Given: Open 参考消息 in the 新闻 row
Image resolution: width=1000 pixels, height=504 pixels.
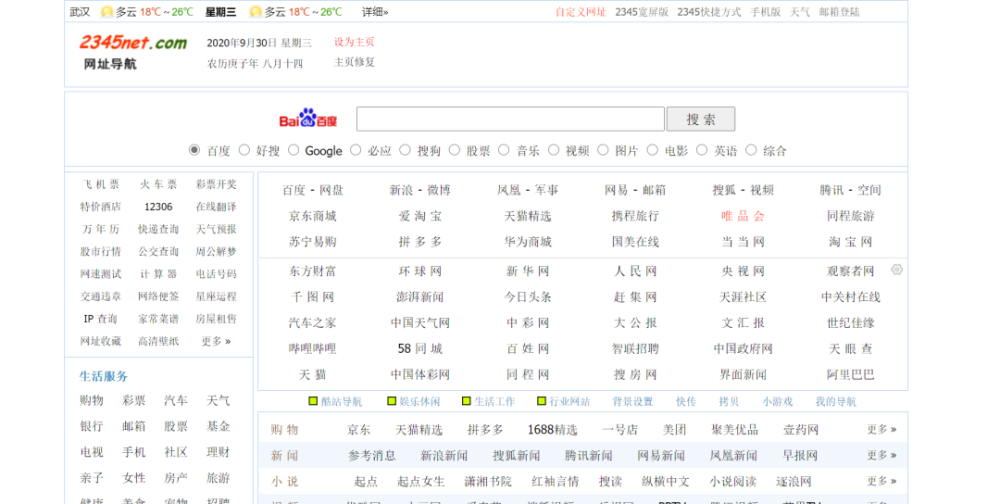Looking at the screenshot, I should click(372, 456).
